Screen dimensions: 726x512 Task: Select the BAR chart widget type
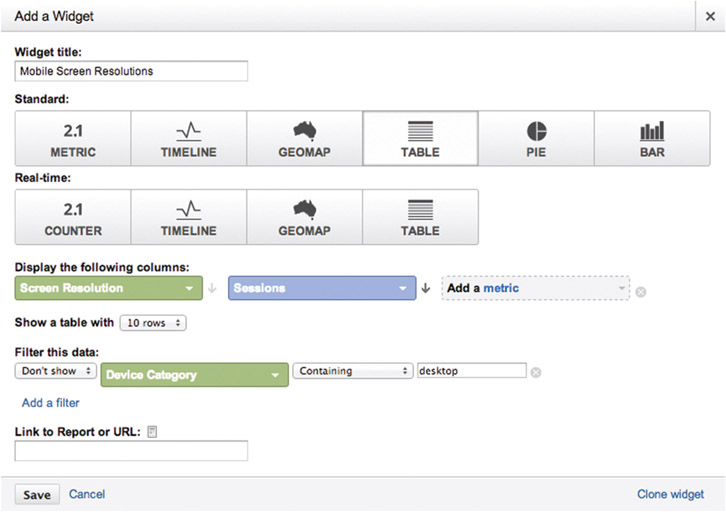click(652, 138)
